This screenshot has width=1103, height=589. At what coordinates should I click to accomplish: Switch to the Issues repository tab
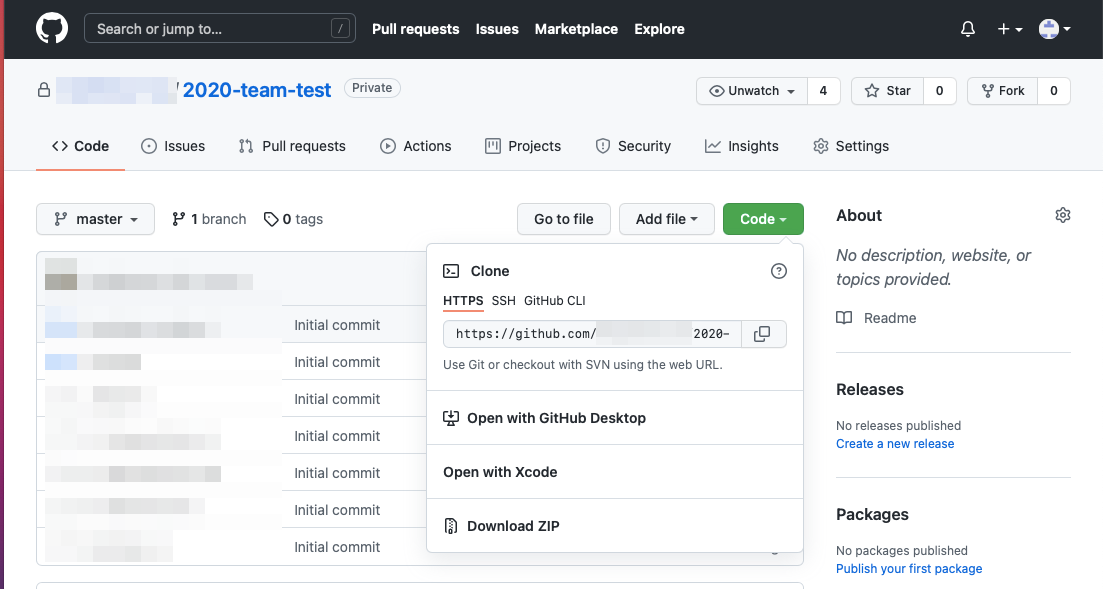(173, 146)
